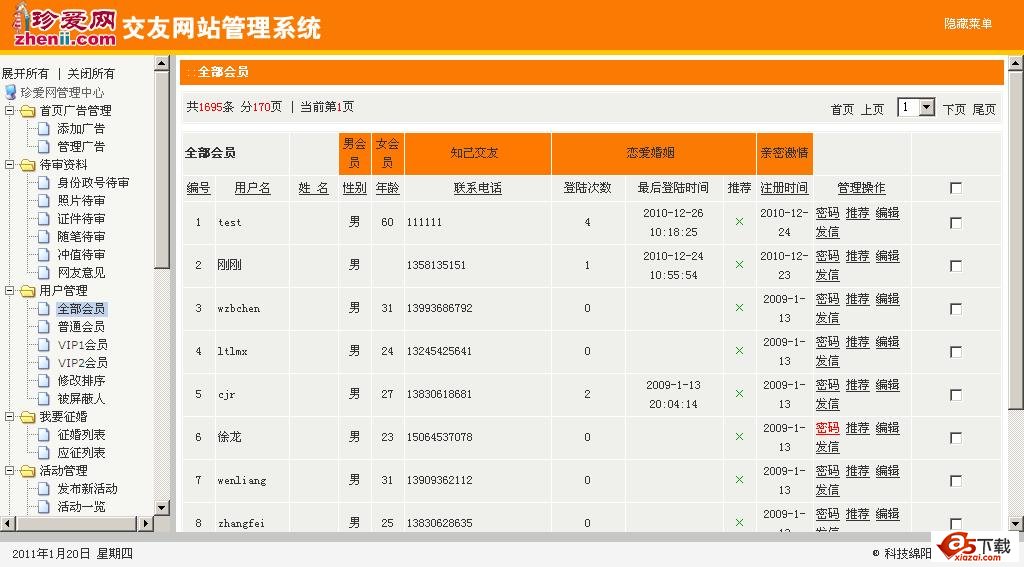Select the 知己交友 filter tab
1024x567 pixels.
point(477,153)
